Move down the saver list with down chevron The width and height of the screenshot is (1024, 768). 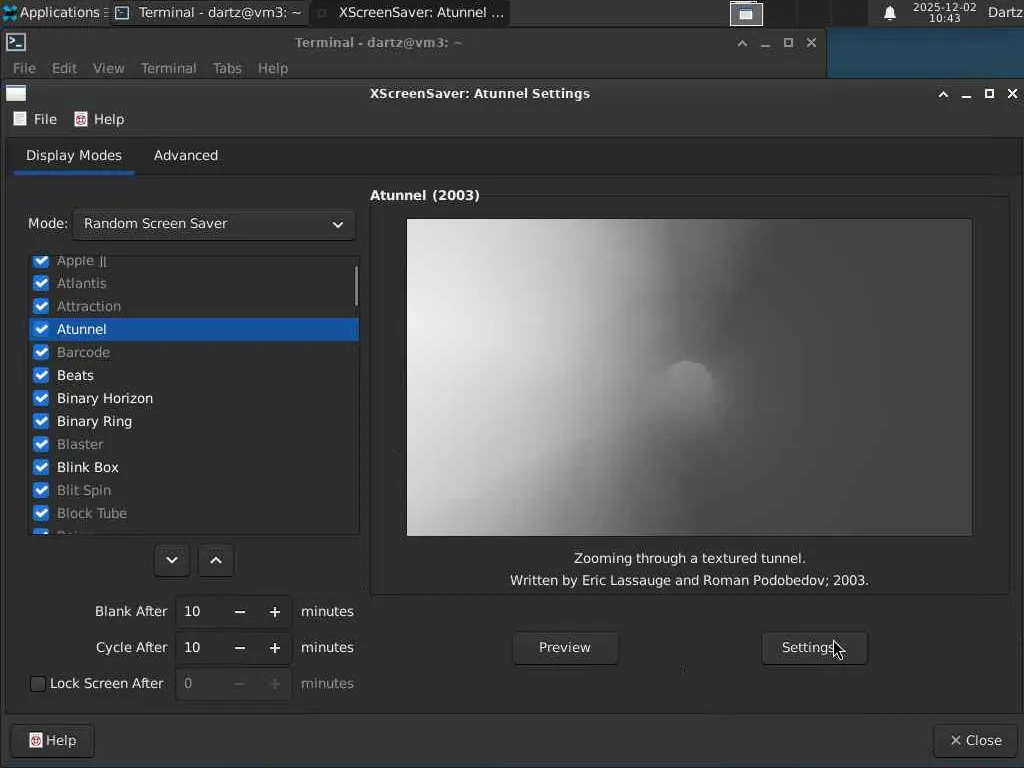pyautogui.click(x=172, y=560)
